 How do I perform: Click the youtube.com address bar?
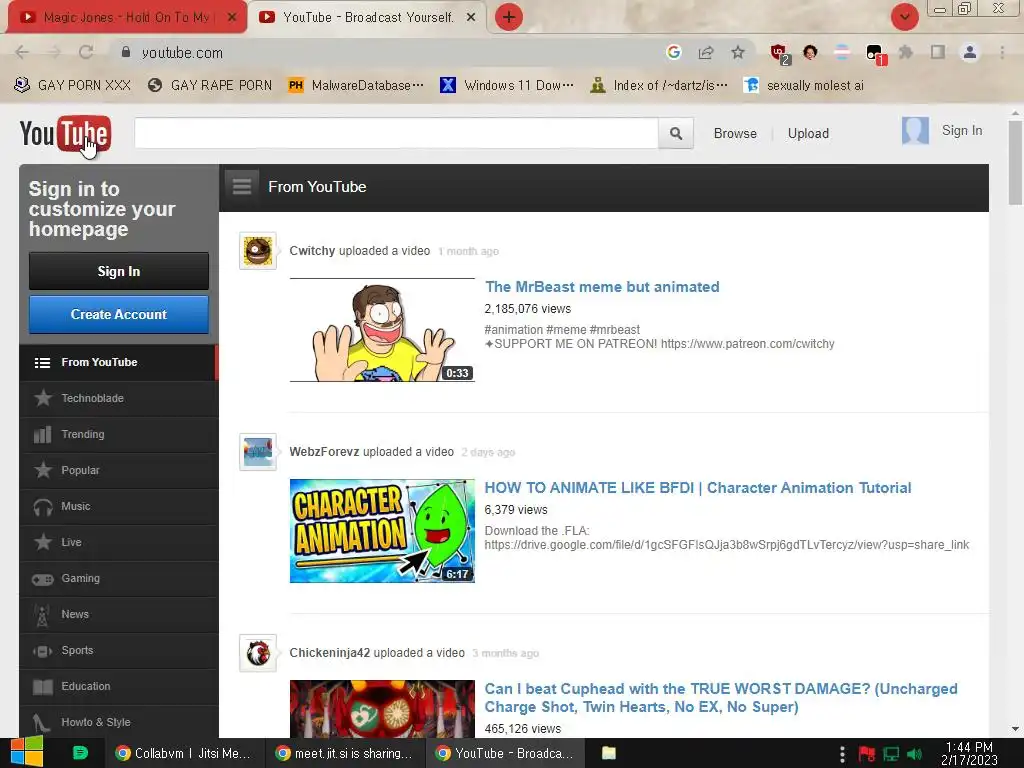pos(392,52)
